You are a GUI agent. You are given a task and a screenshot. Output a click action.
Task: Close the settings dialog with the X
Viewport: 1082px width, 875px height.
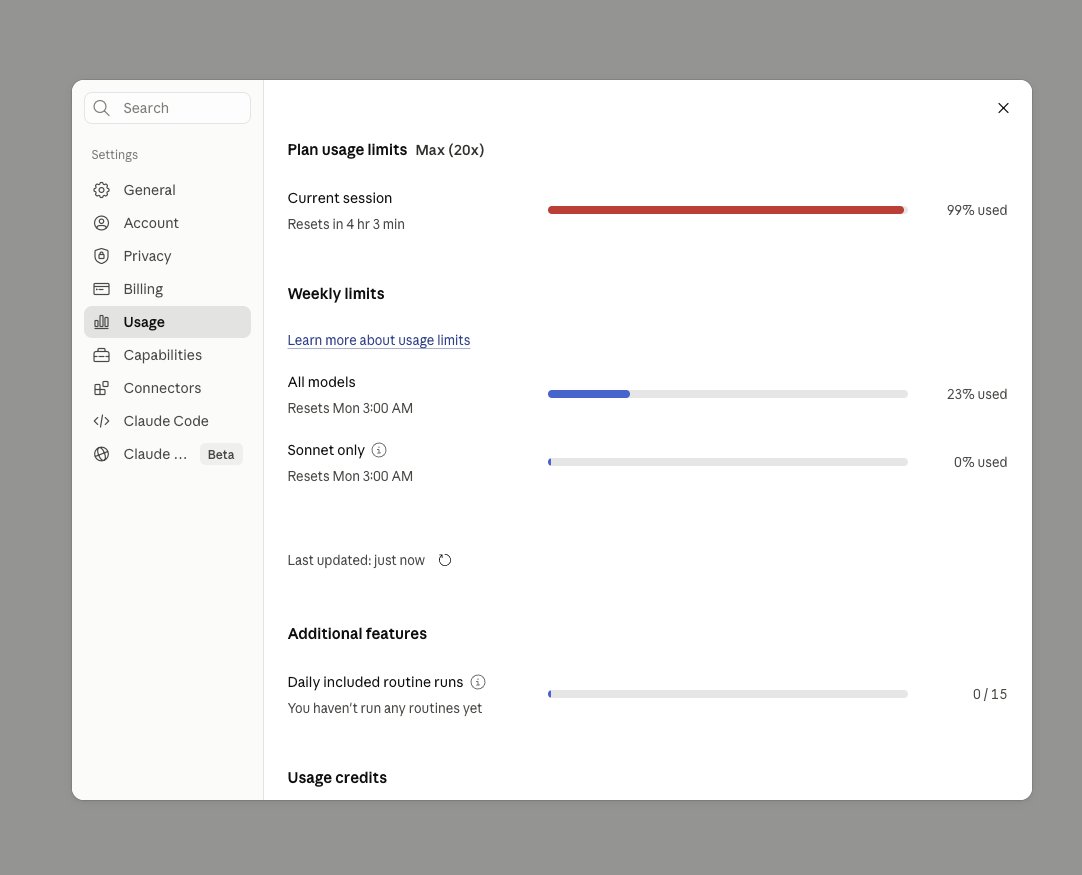(x=1003, y=108)
